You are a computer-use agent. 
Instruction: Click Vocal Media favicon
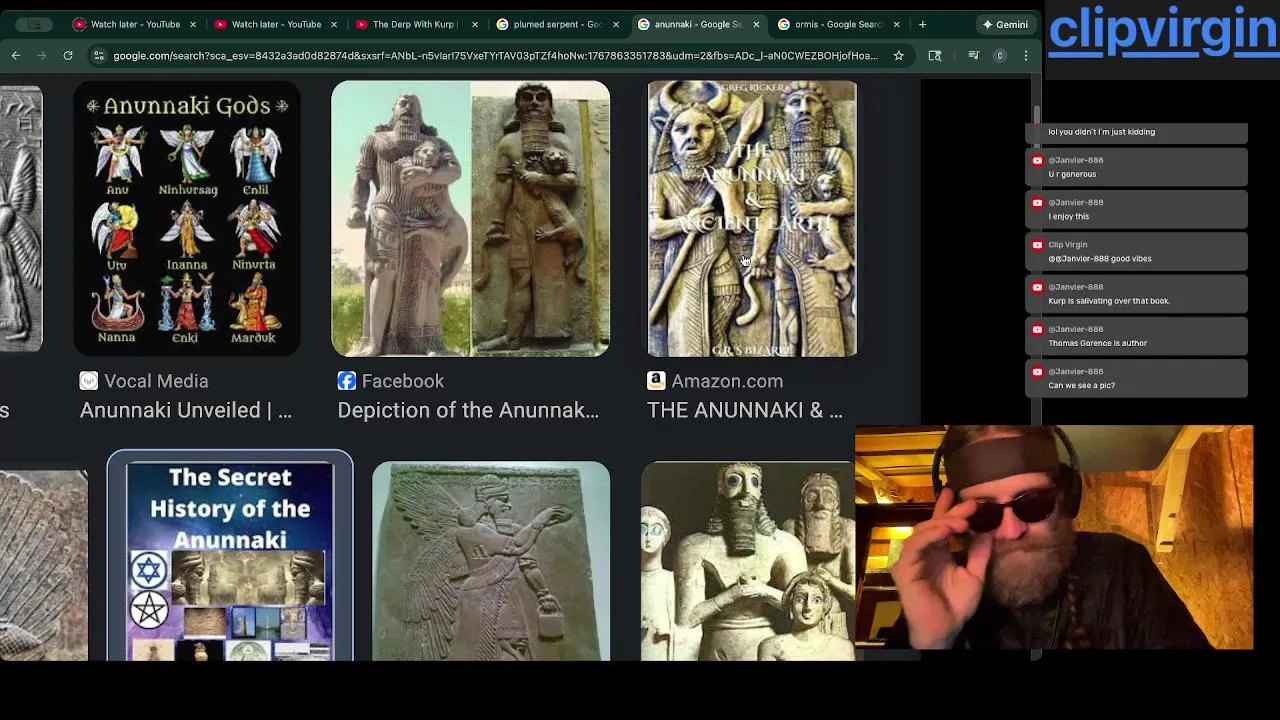coord(89,381)
